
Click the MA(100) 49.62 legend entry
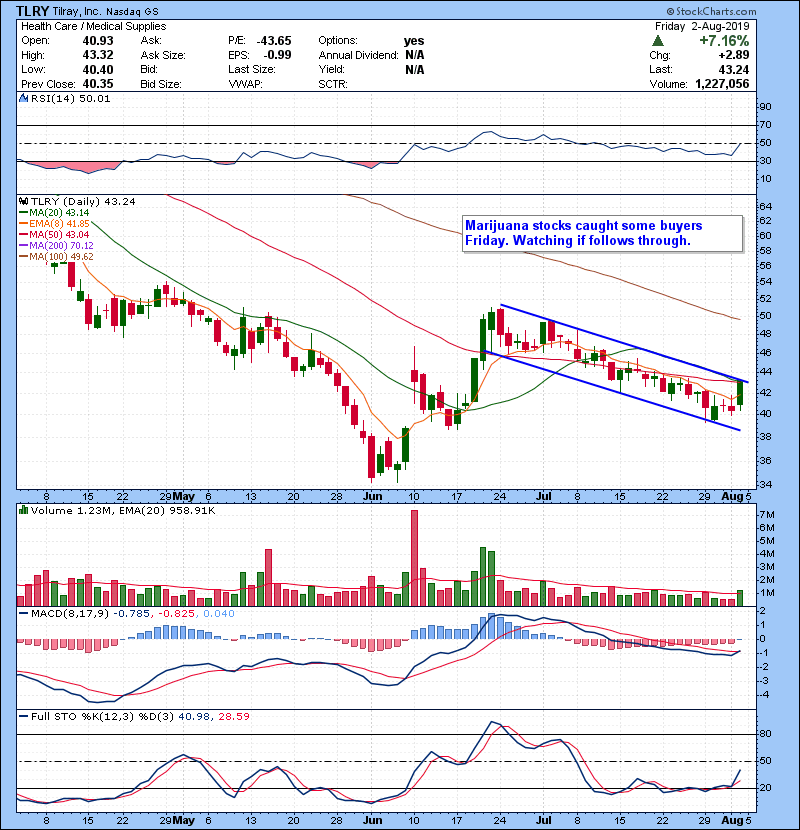[57, 257]
